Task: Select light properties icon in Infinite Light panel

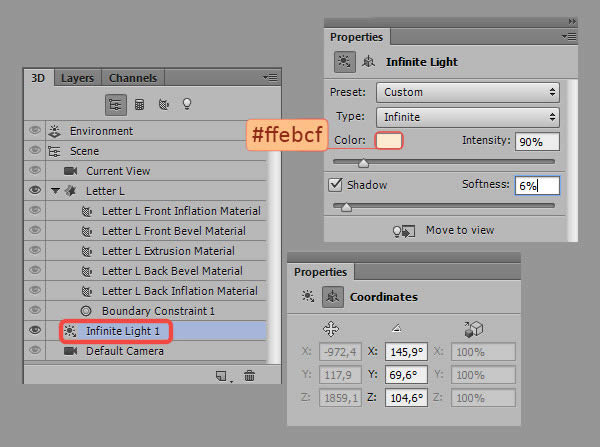Action: (344, 62)
